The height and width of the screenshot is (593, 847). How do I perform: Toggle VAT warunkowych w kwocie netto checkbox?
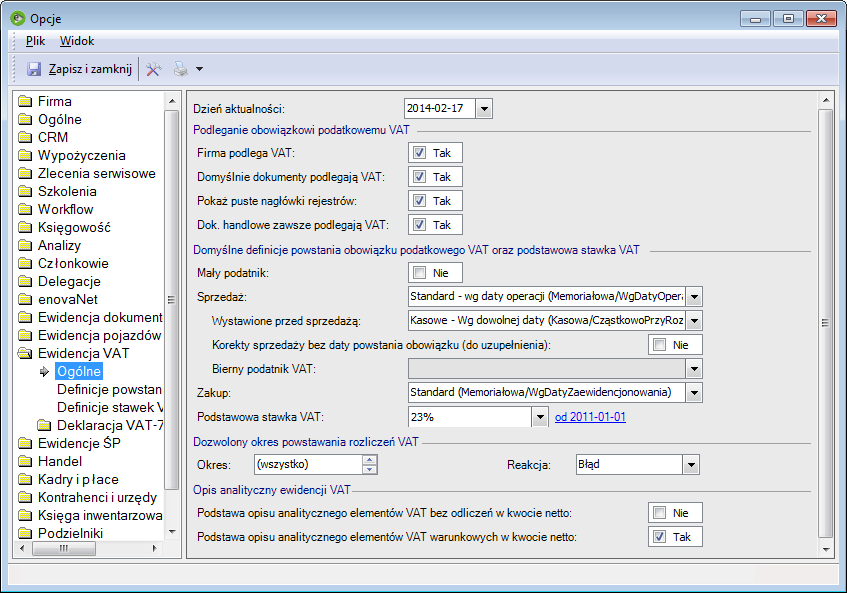point(659,537)
